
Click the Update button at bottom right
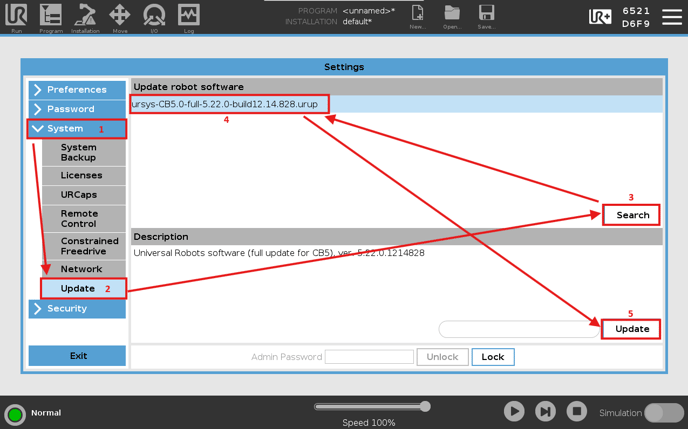tap(632, 329)
